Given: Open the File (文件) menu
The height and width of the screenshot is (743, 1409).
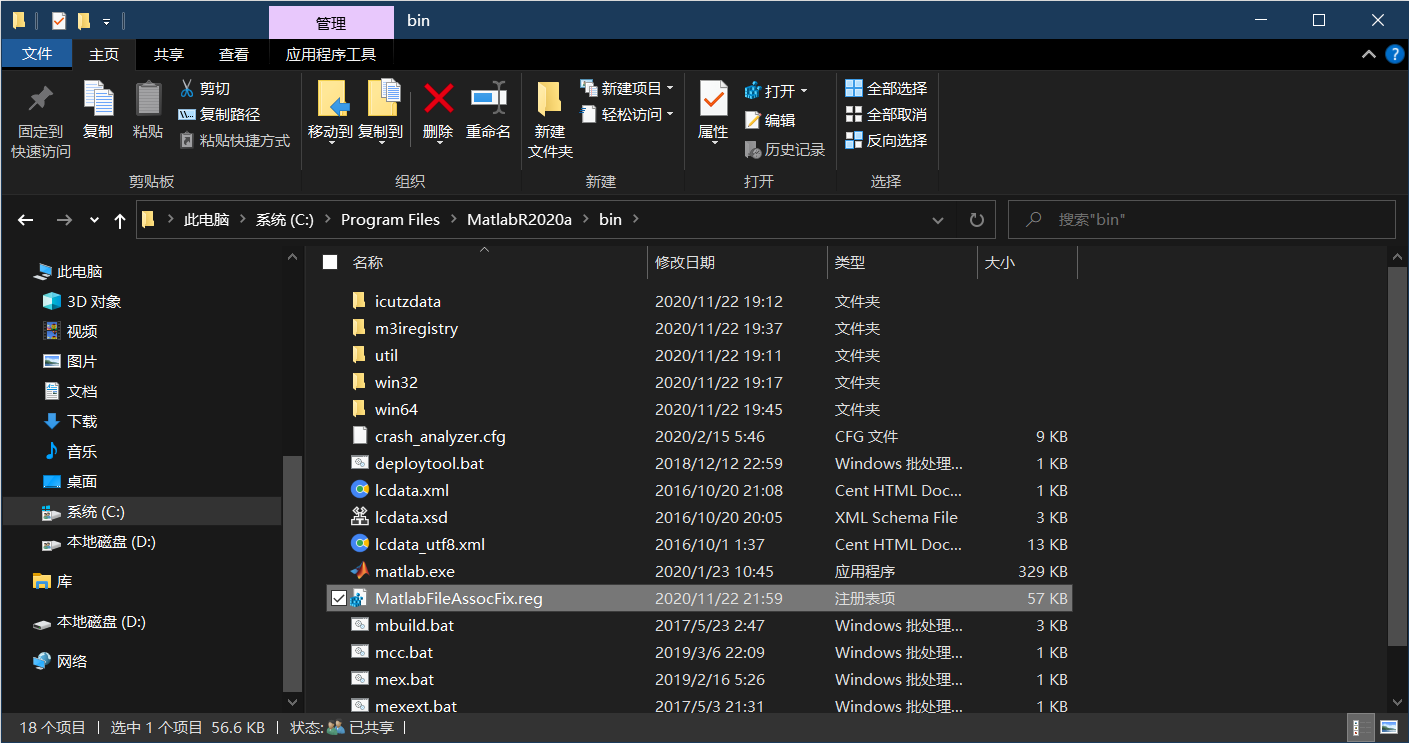Looking at the screenshot, I should click(37, 54).
